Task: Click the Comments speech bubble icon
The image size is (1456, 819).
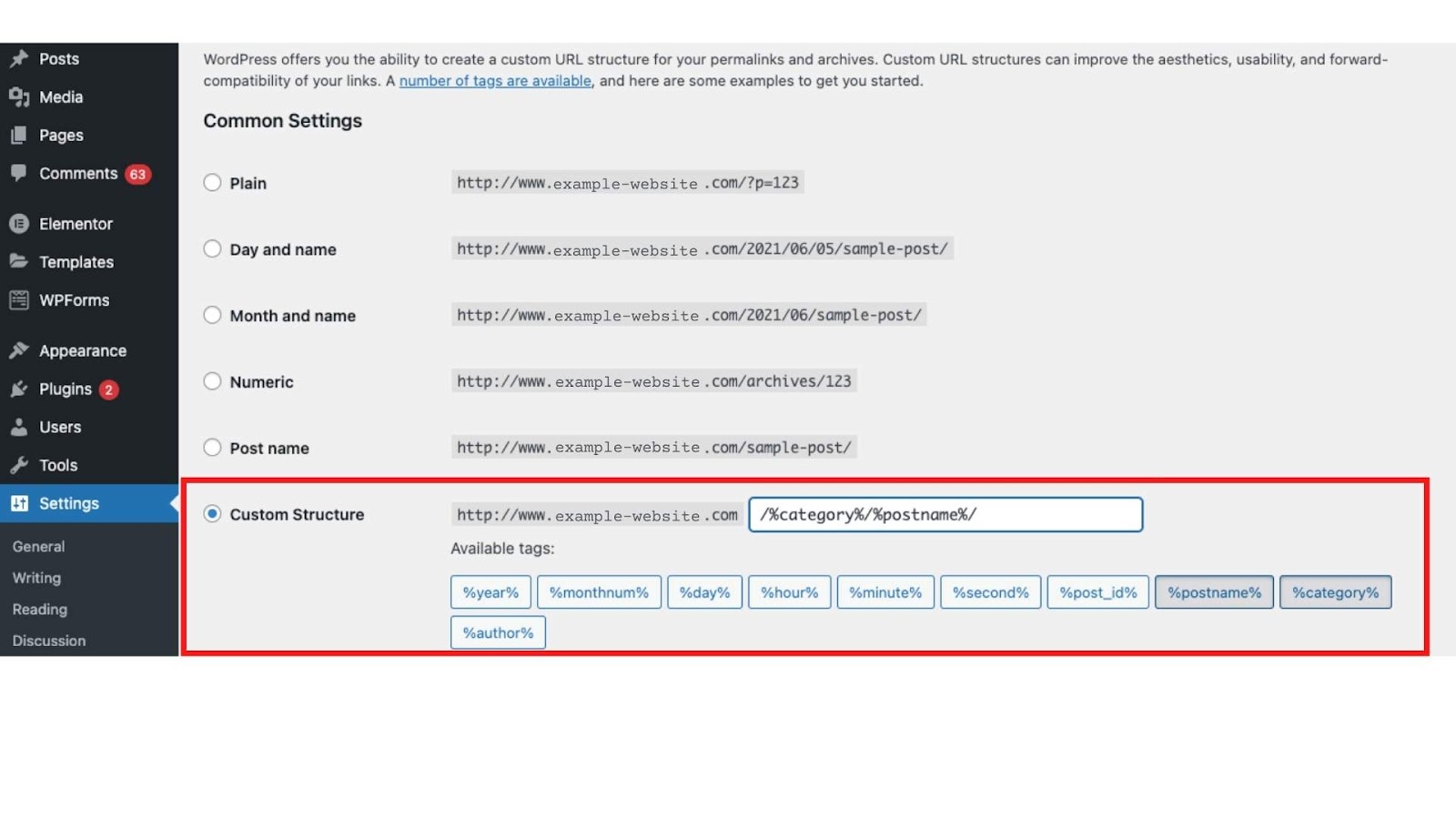Action: [19, 173]
